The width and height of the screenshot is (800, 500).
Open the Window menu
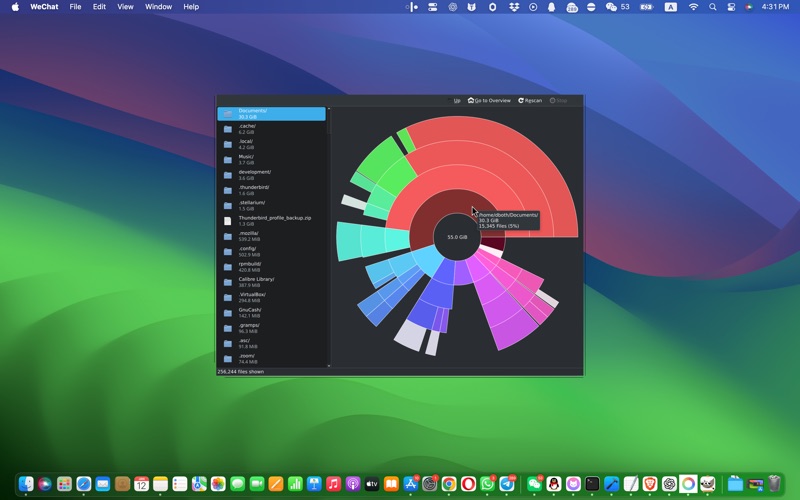click(158, 7)
